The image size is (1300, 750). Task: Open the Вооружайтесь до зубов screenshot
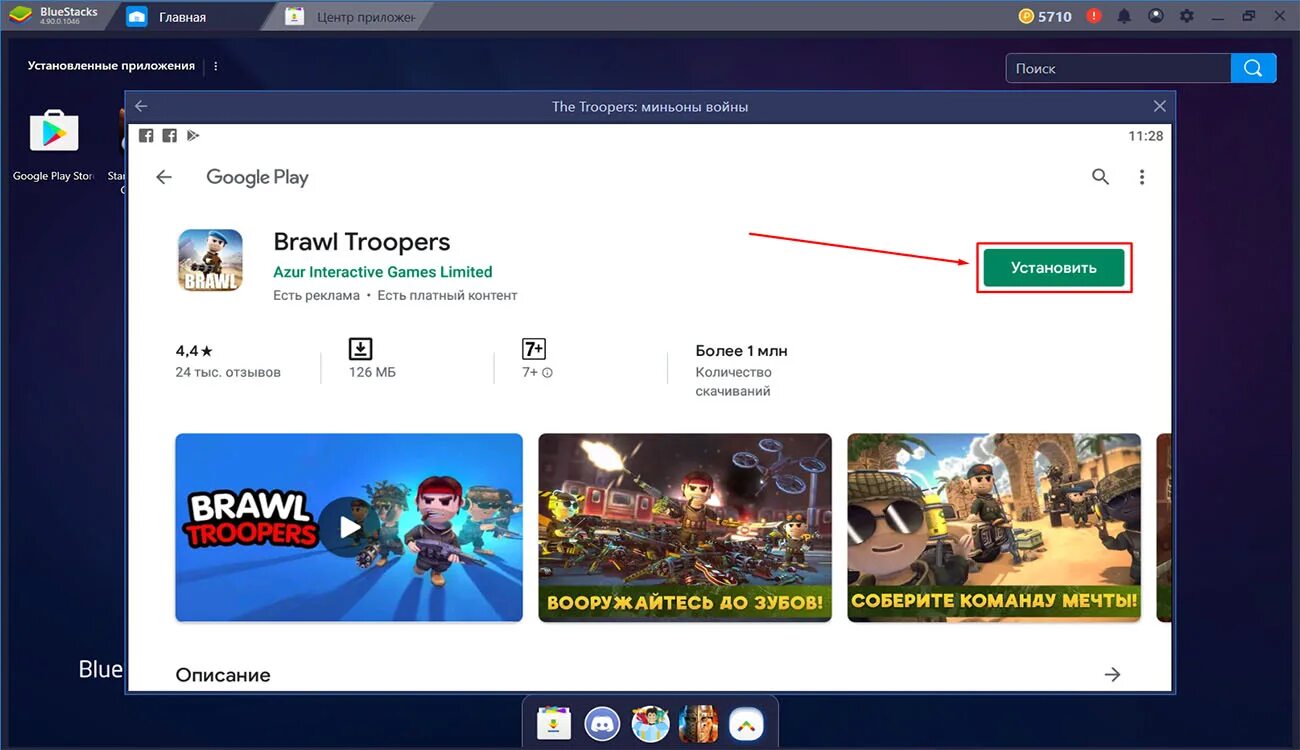click(685, 527)
